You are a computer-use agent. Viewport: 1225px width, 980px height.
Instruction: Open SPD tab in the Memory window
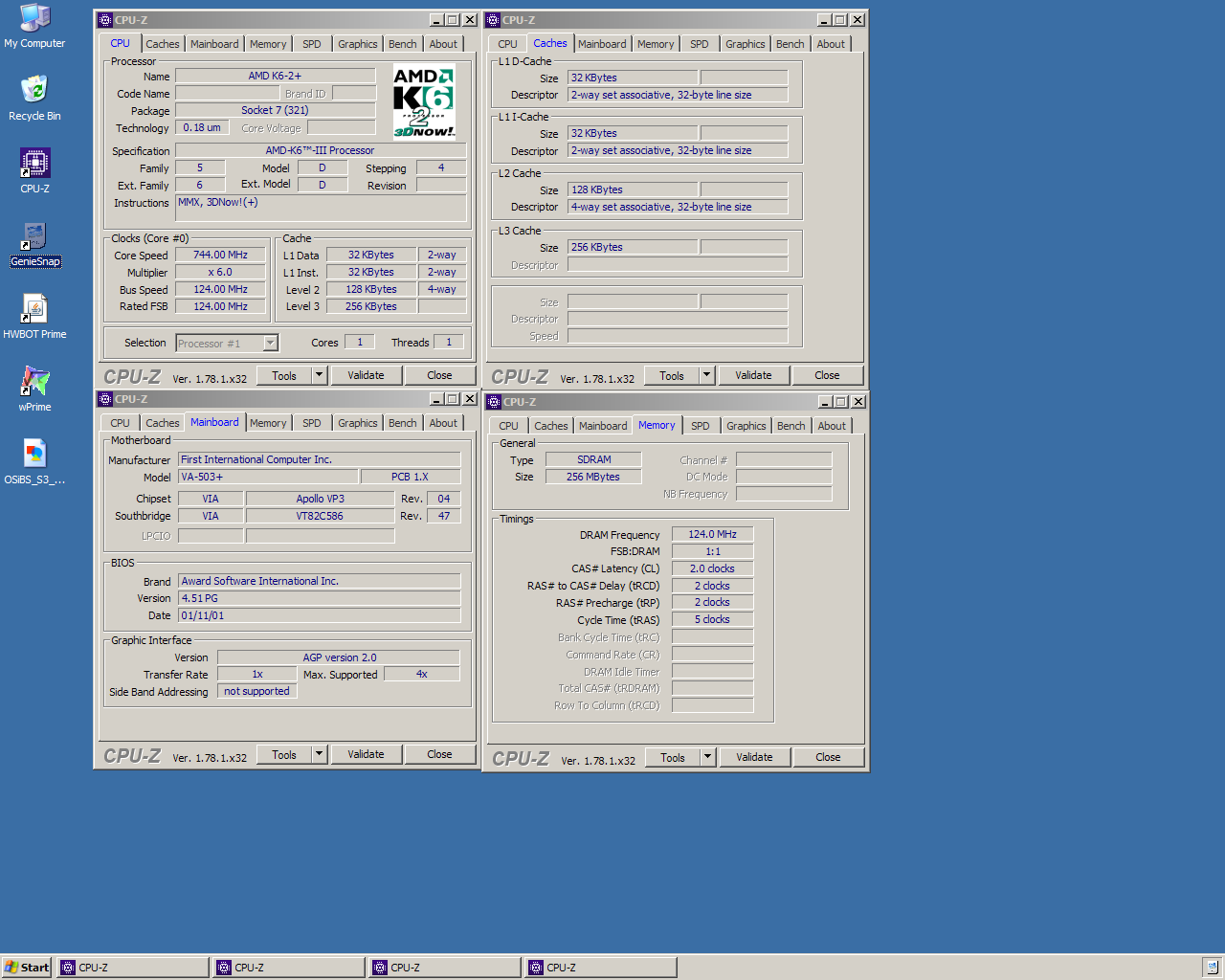point(701,426)
